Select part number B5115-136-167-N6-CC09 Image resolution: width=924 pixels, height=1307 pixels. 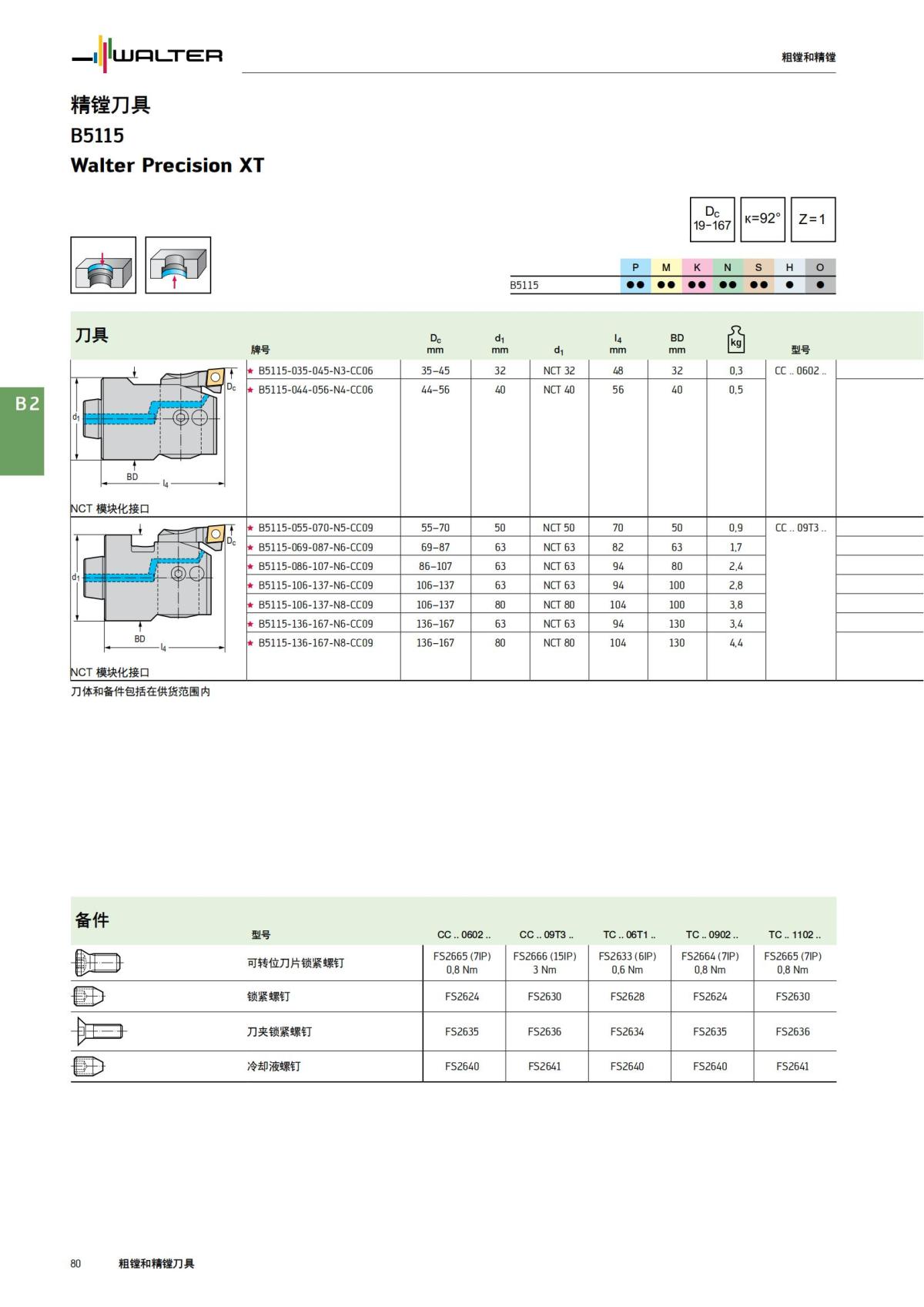pyautogui.click(x=316, y=624)
